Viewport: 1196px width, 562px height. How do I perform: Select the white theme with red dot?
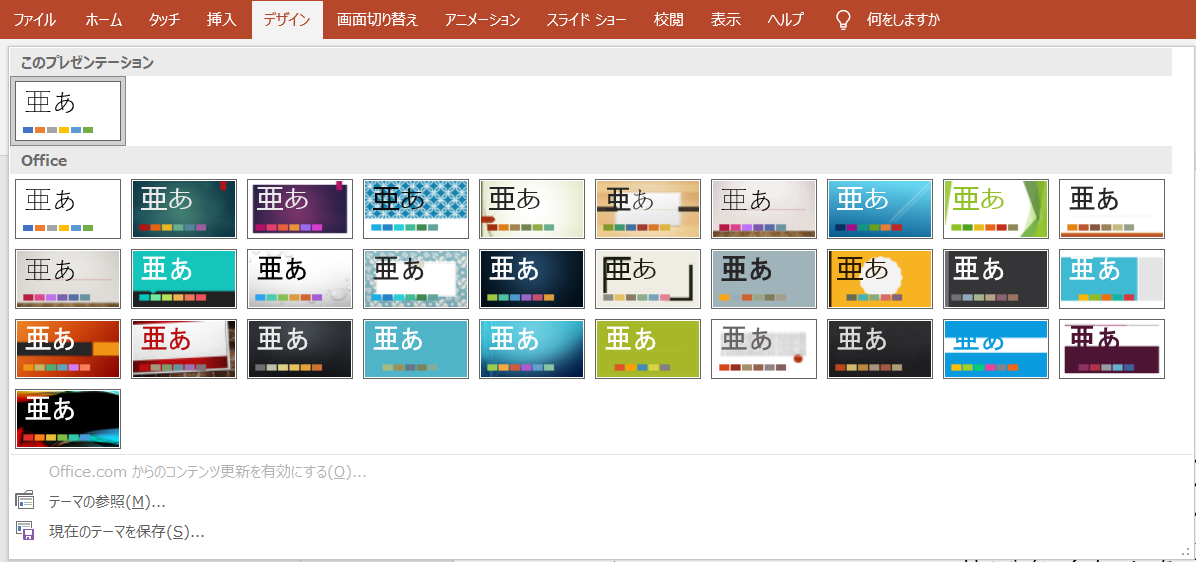click(764, 348)
